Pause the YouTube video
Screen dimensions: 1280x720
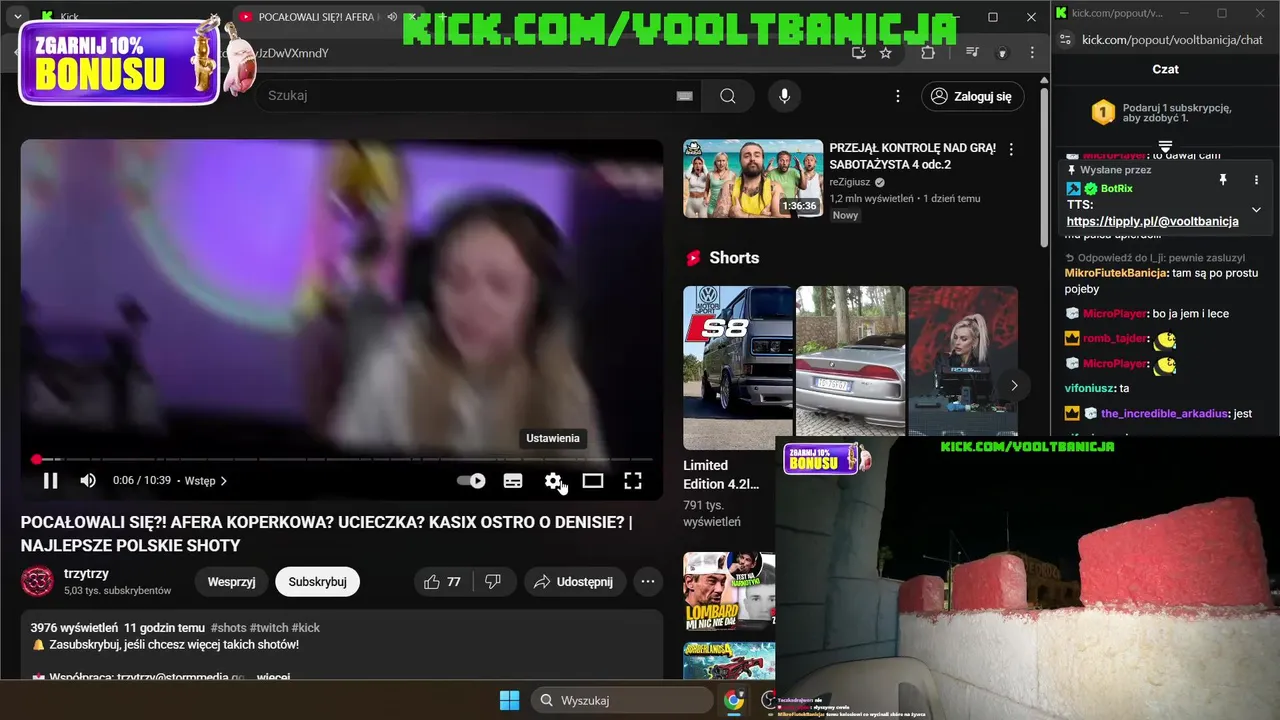pyautogui.click(x=50, y=481)
